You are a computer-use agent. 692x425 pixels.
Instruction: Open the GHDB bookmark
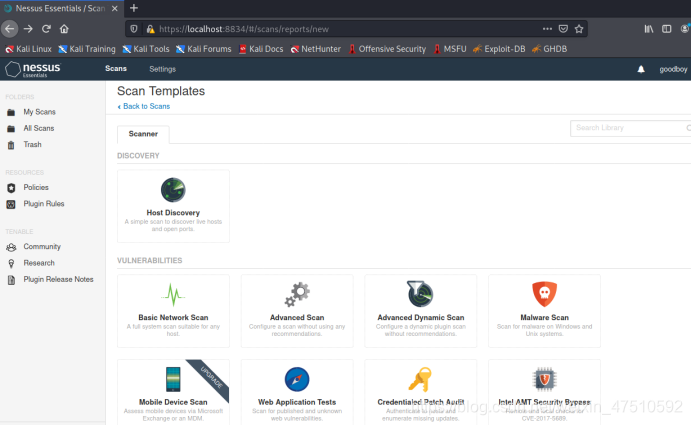(549, 49)
